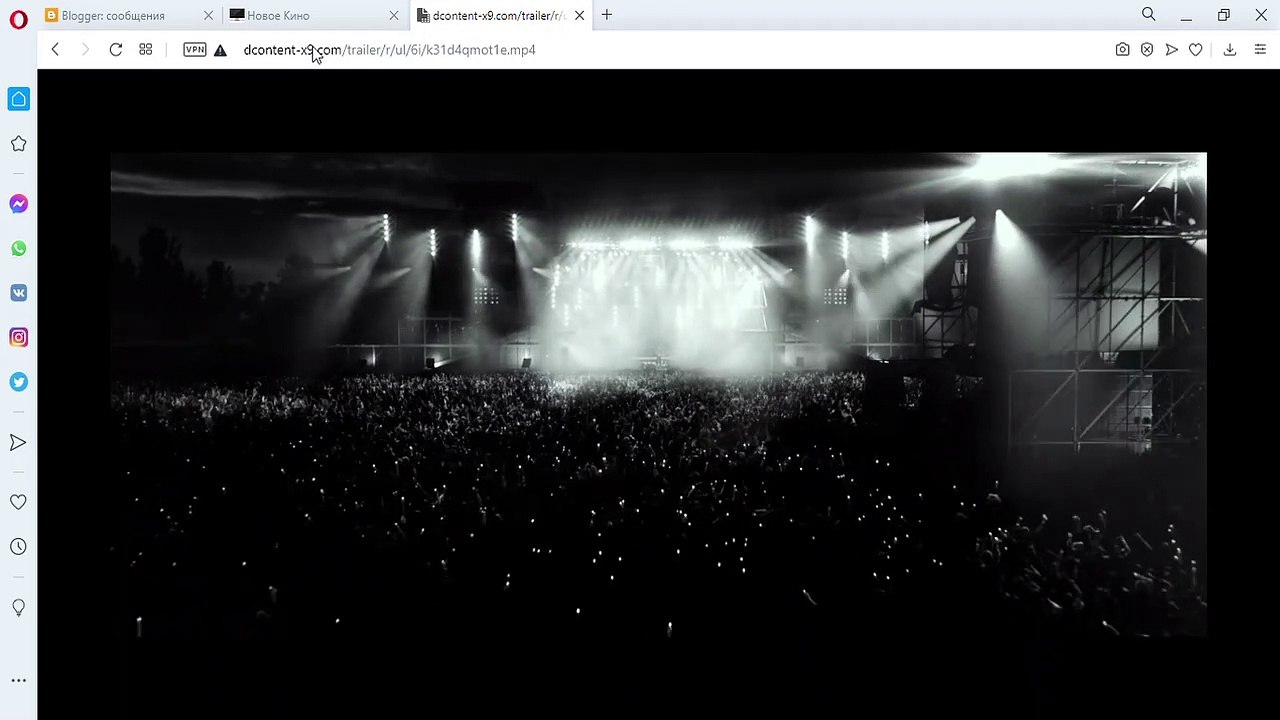
Task: Toggle the VPN badge
Action: coord(195,50)
